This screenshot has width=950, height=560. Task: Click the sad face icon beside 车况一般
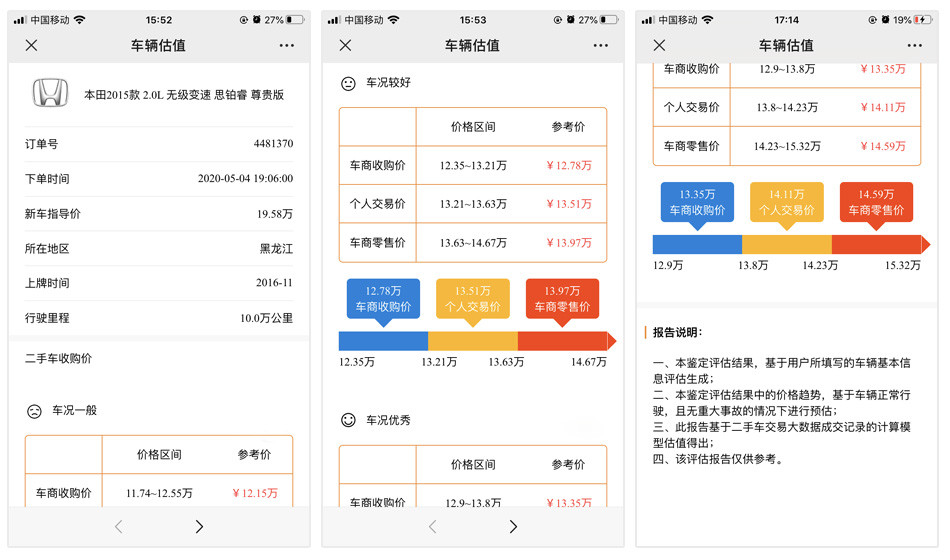tap(34, 411)
